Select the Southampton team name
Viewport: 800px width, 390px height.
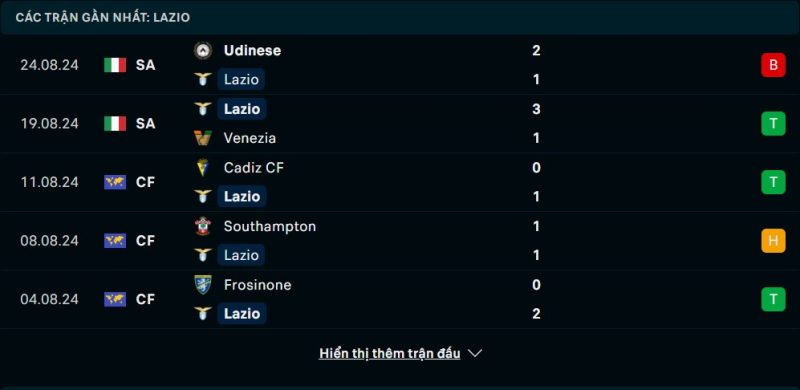(269, 226)
